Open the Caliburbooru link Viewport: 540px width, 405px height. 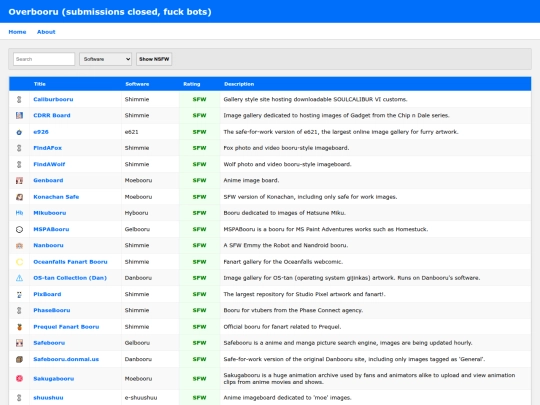(53, 99)
